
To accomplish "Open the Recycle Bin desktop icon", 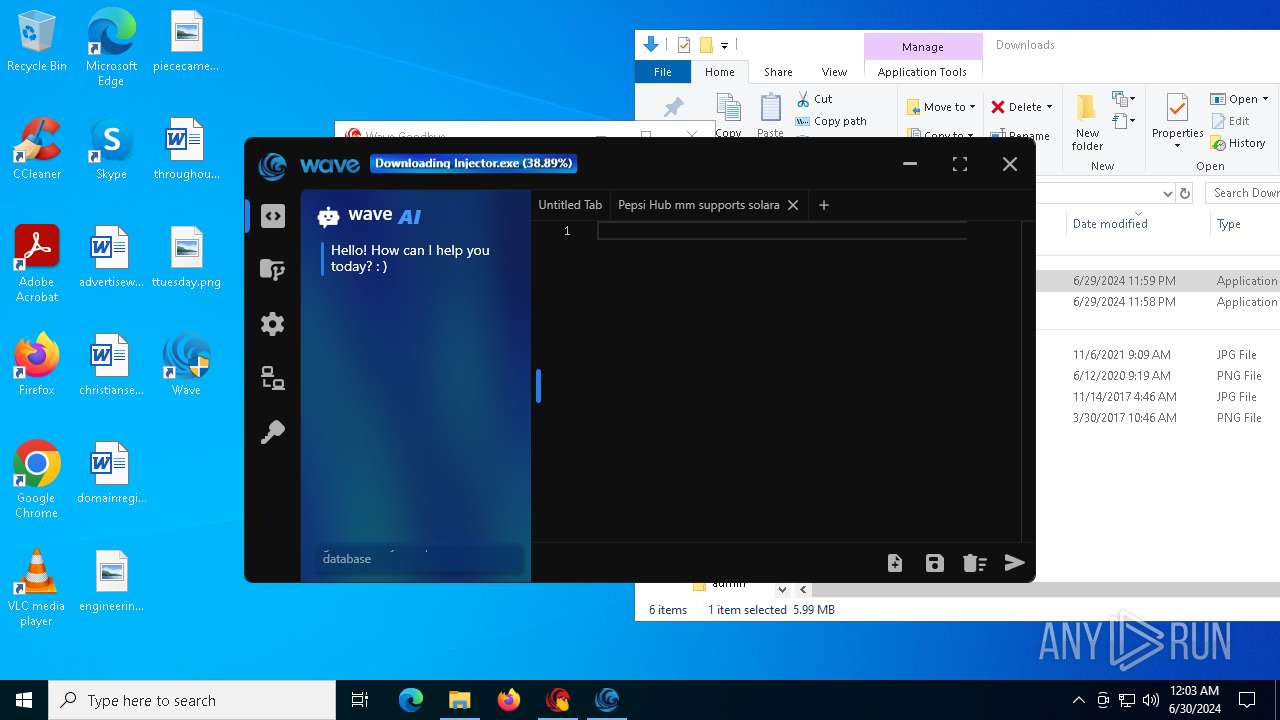I will 36,42.
